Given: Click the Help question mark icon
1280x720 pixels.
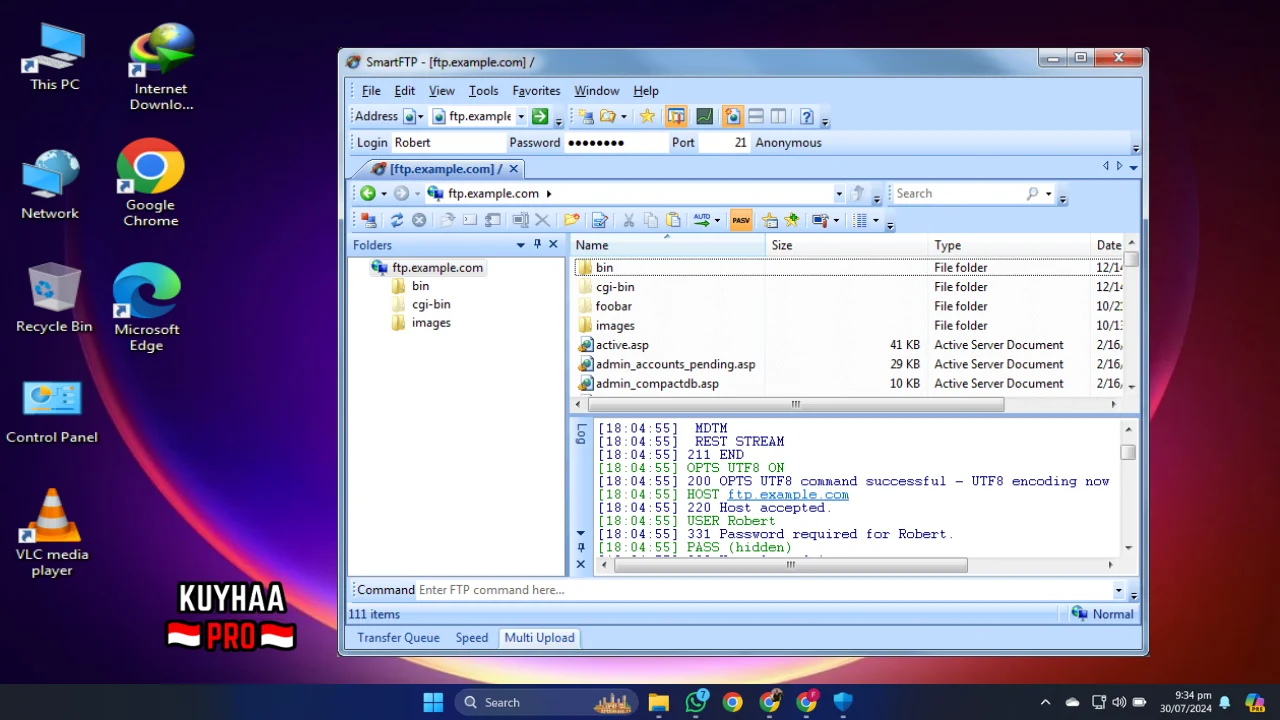Looking at the screenshot, I should point(807,116).
